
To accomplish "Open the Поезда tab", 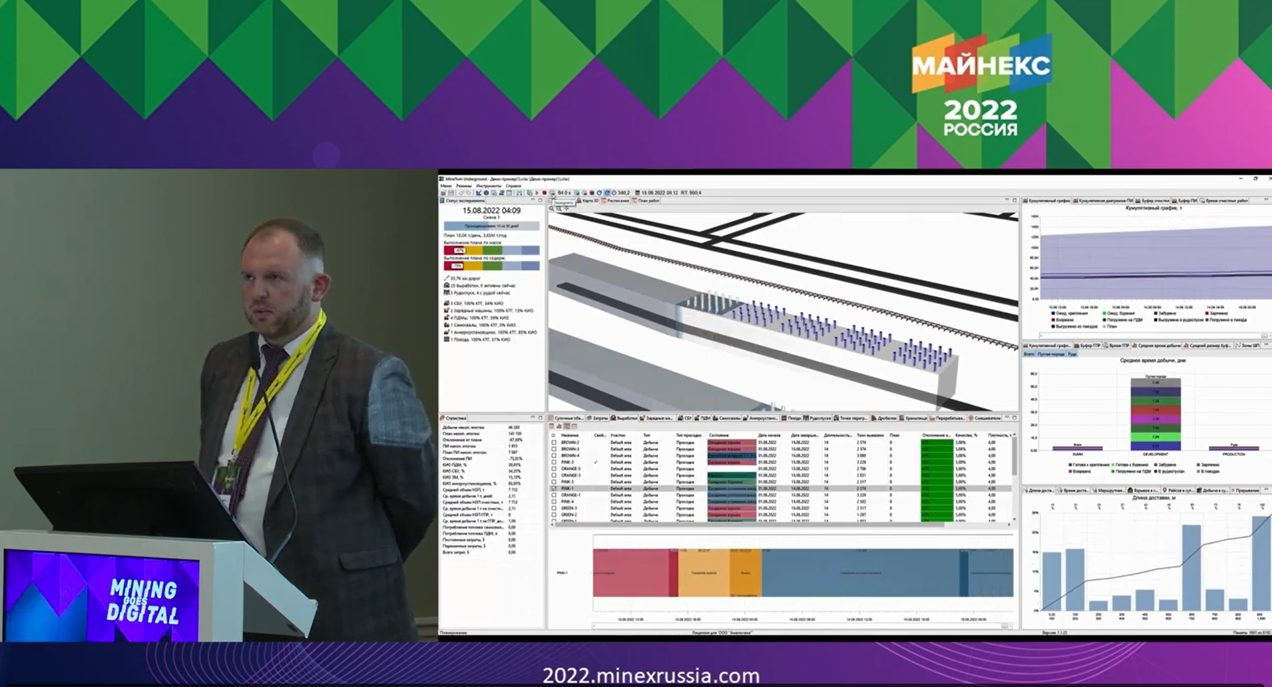I will point(792,418).
